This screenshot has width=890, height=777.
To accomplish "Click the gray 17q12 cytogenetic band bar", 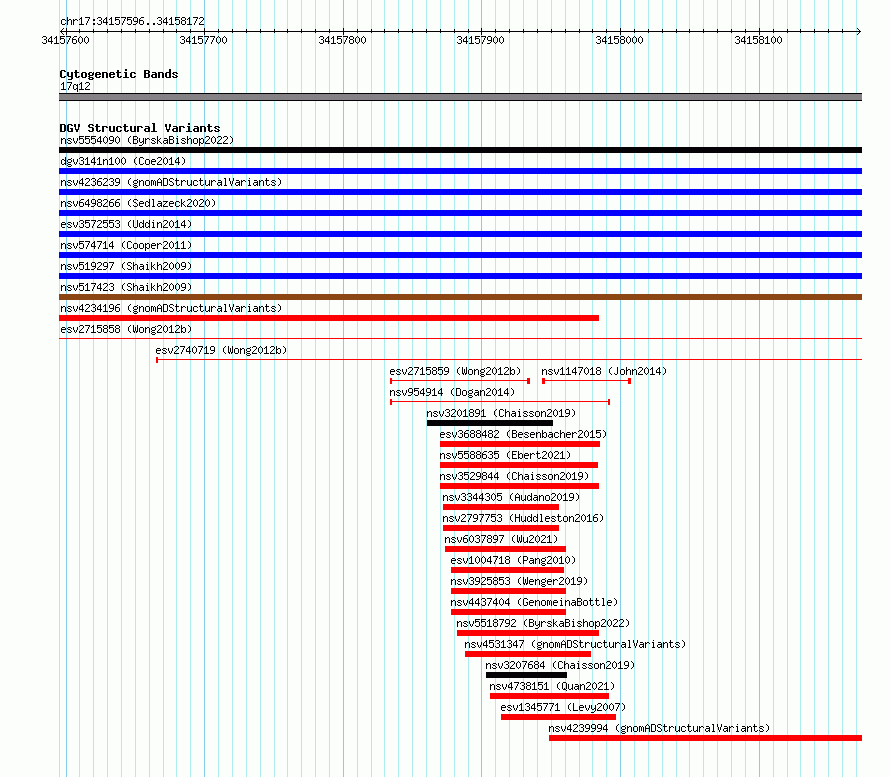I will click(460, 97).
